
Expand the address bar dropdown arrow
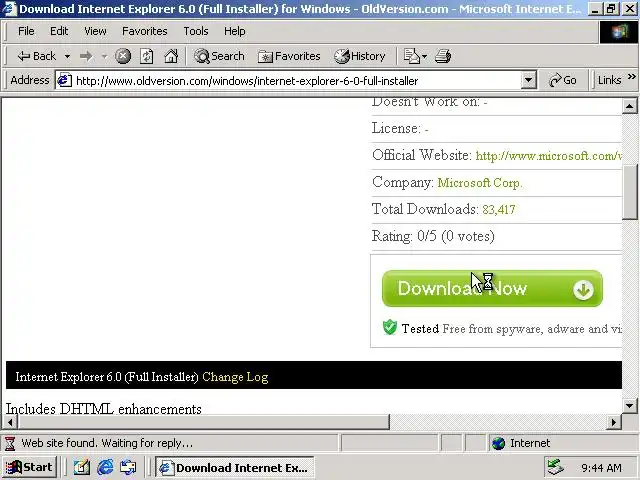(528, 80)
